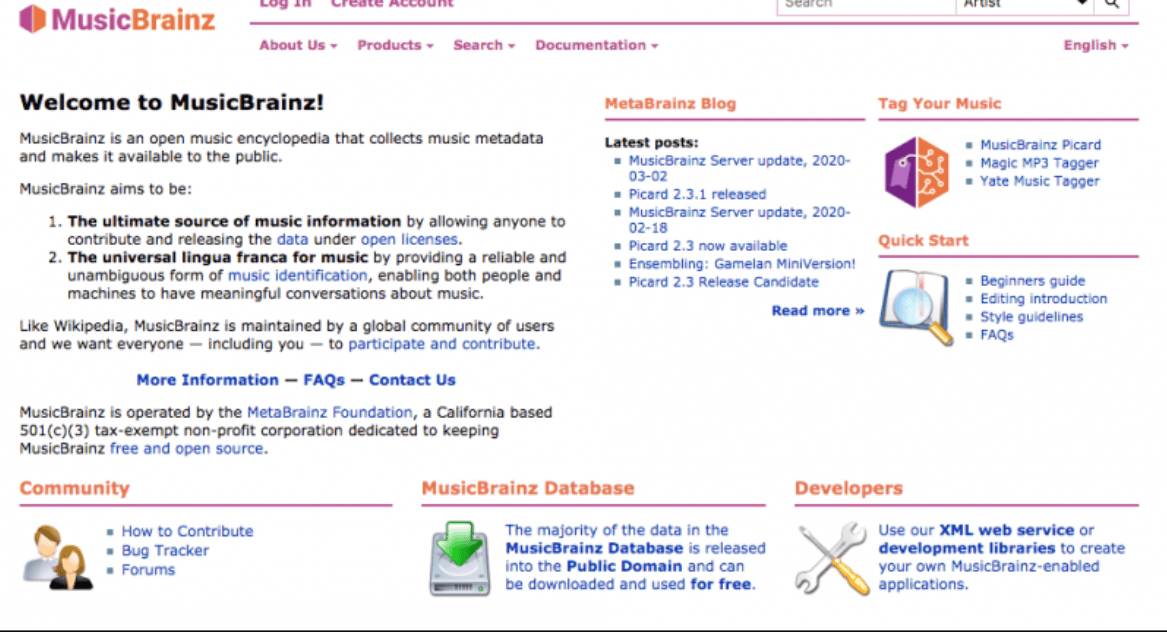The height and width of the screenshot is (632, 1167).
Task: Focus the Search input field
Action: click(866, 4)
